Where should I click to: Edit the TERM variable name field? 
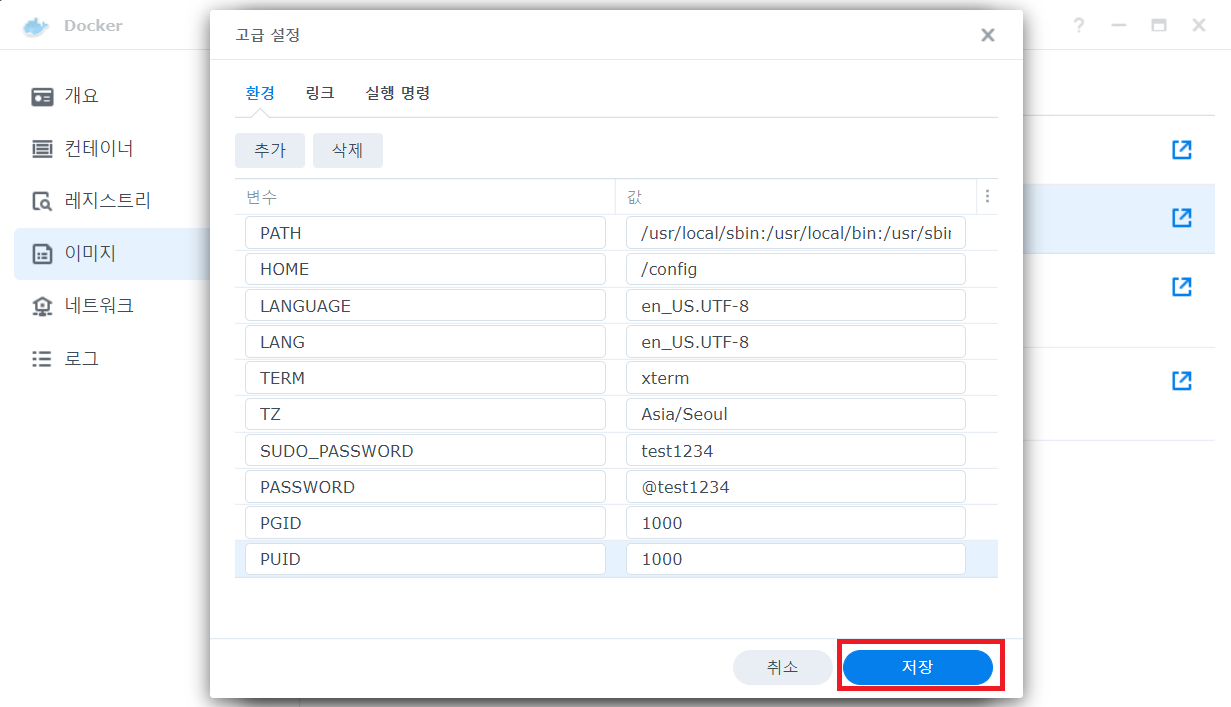tap(425, 378)
